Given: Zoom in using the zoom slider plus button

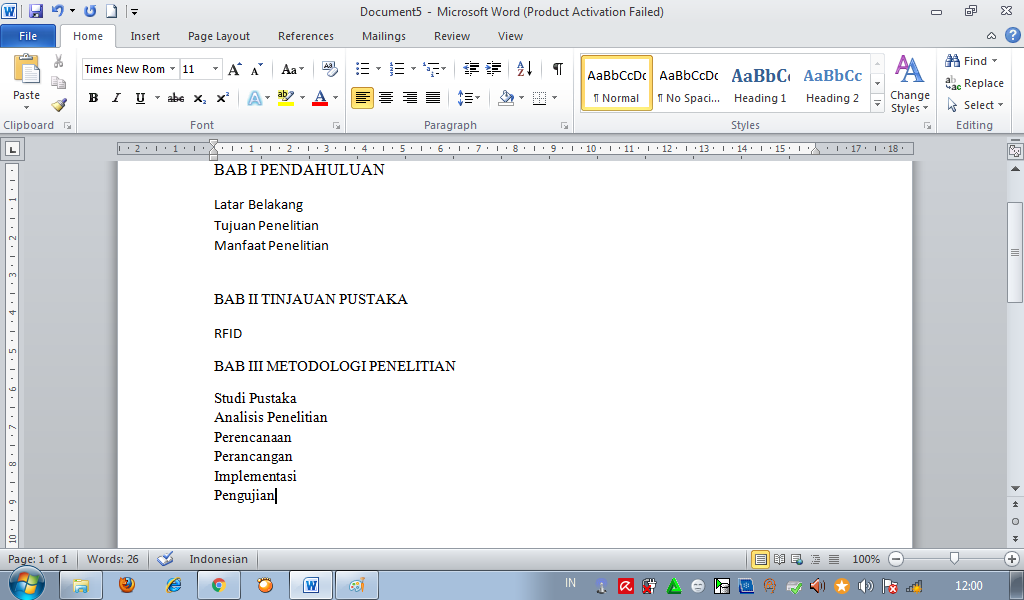Looking at the screenshot, I should [x=1009, y=560].
